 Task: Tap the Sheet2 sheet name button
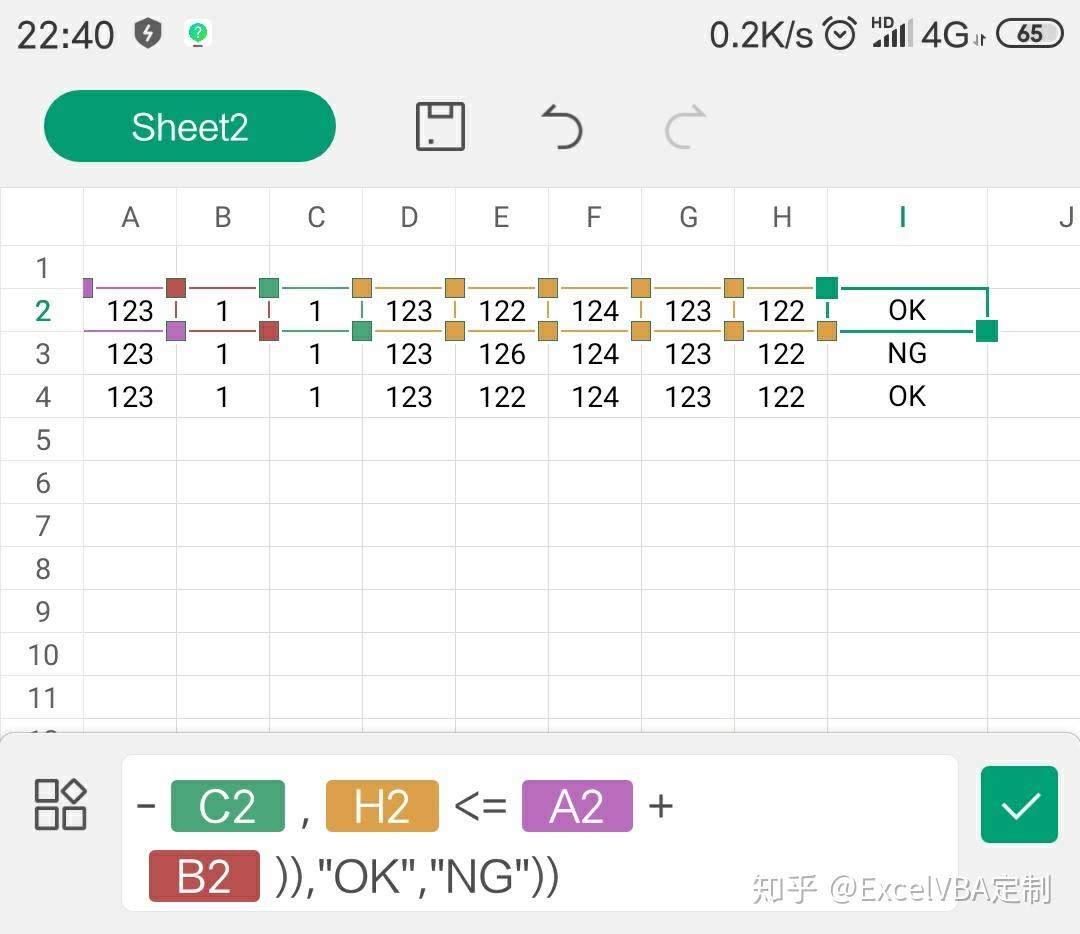tap(189, 126)
